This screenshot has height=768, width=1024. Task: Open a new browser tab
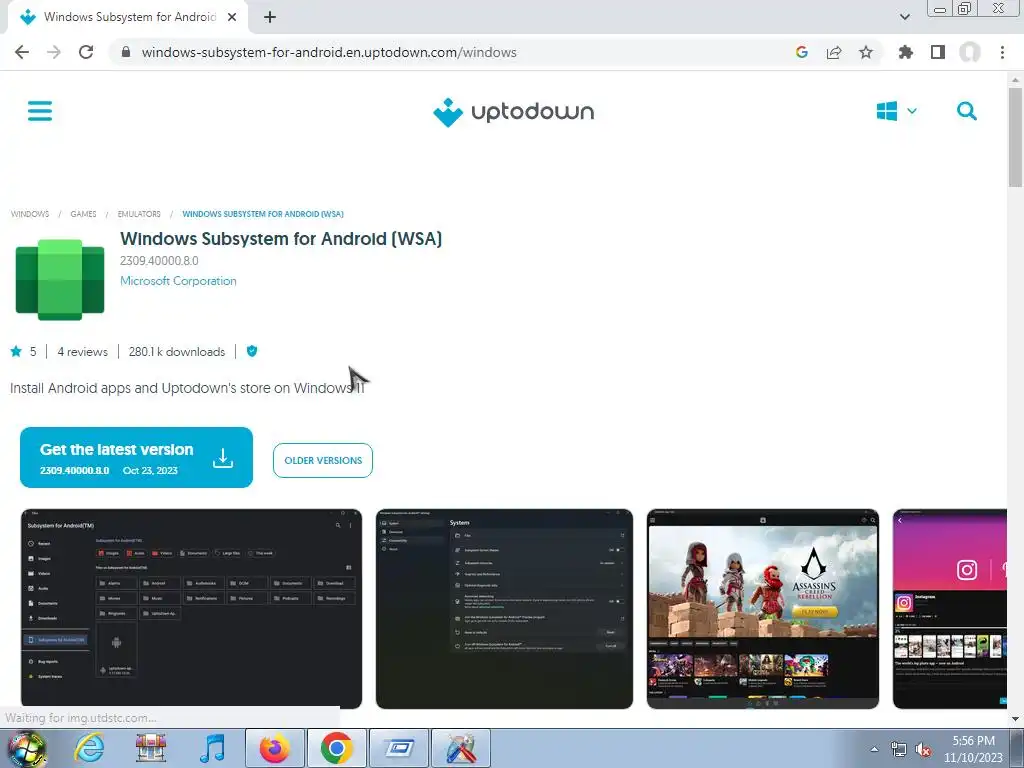pyautogui.click(x=270, y=17)
